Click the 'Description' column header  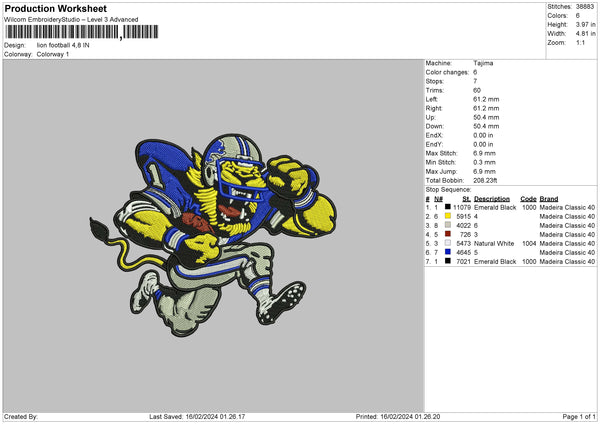tap(492, 199)
